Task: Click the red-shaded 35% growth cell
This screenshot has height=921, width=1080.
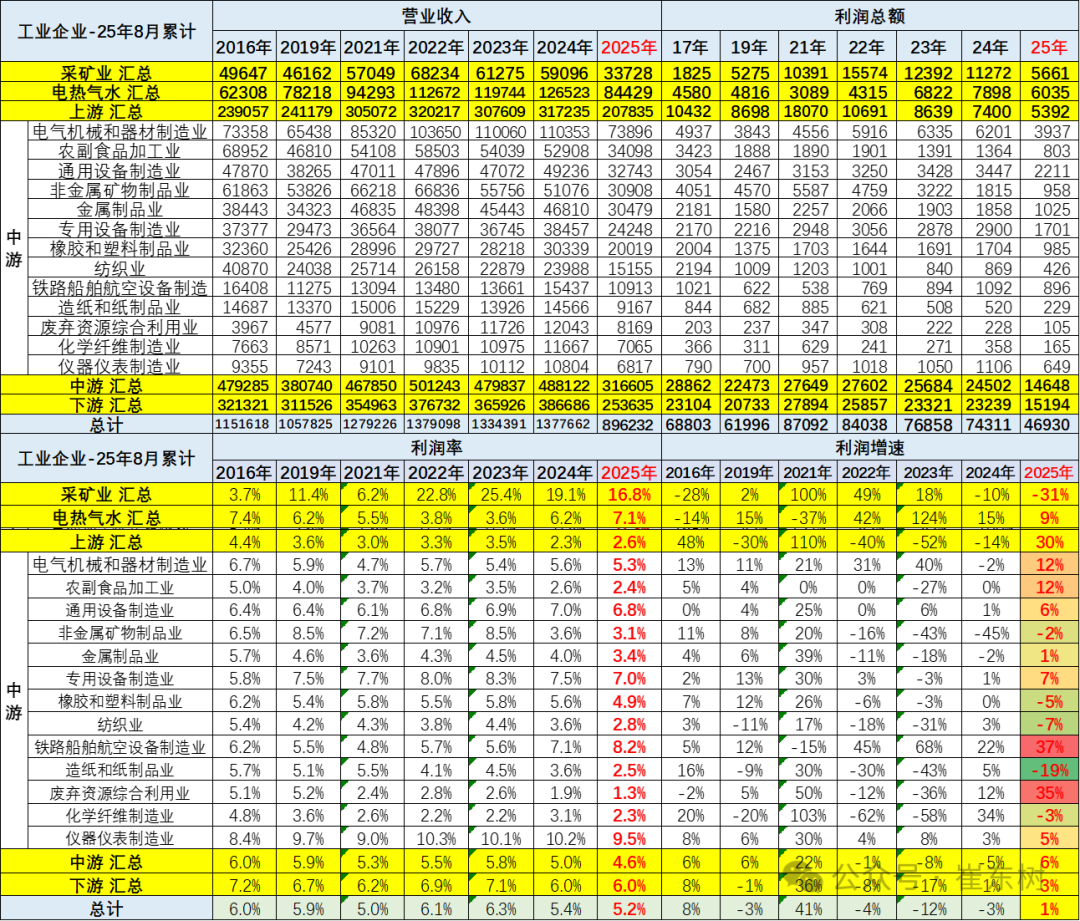Action: click(1049, 793)
